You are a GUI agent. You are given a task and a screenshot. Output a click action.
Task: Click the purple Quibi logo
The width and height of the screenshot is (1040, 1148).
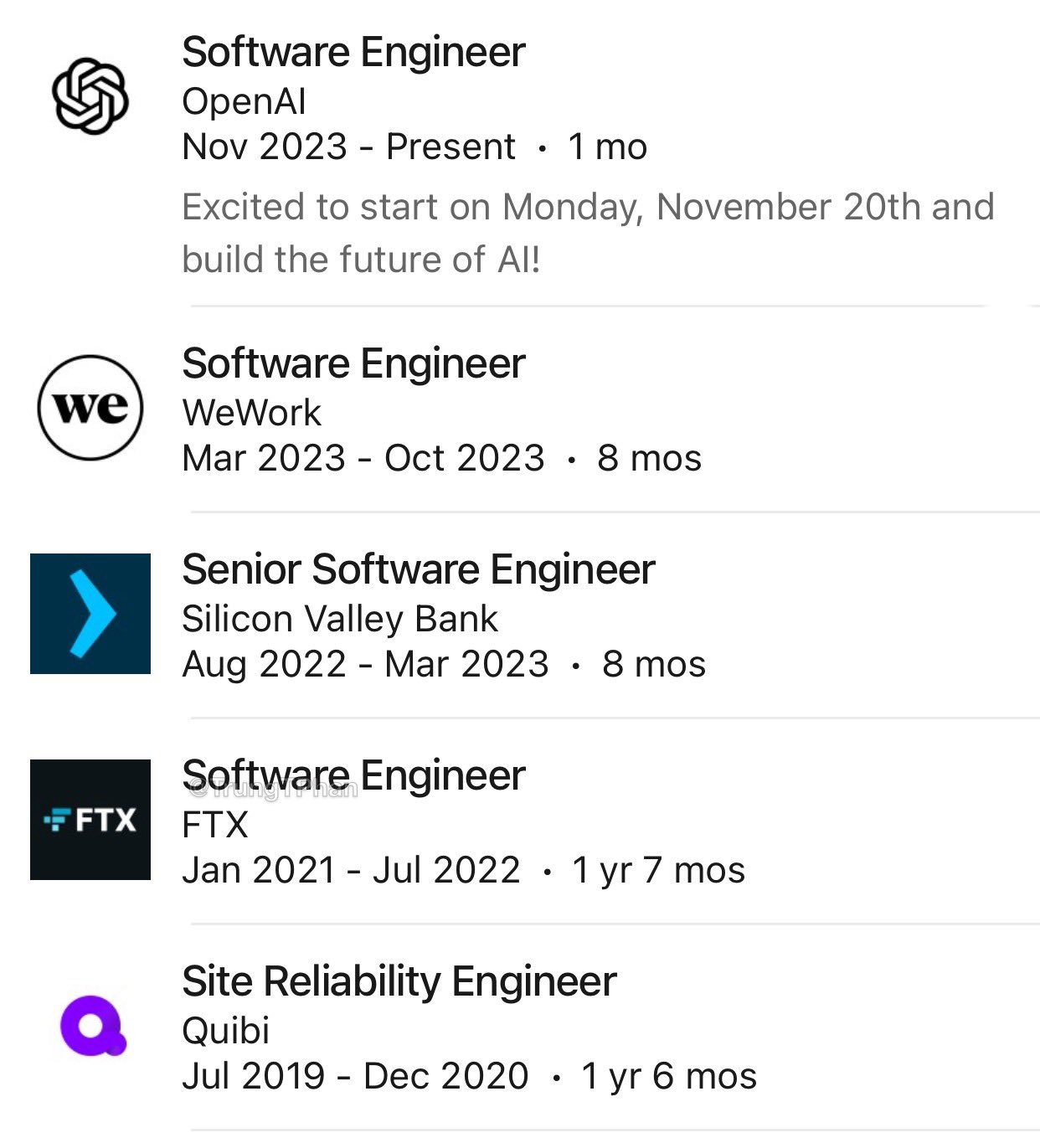(92, 1025)
